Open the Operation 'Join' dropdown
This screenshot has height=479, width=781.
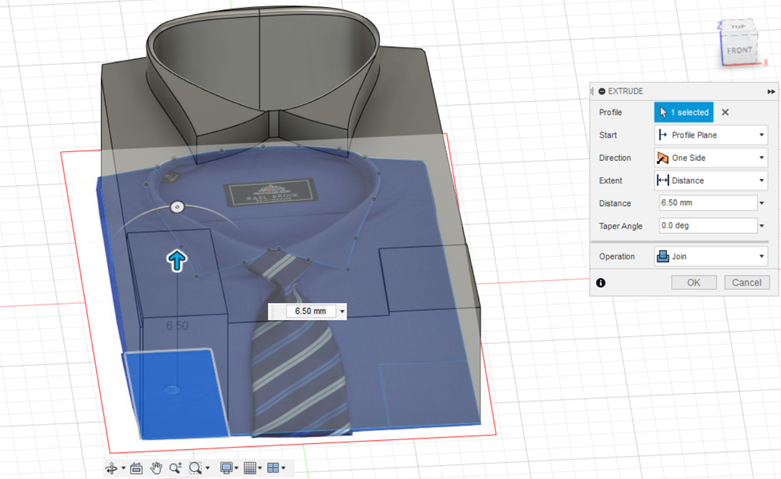(710, 256)
